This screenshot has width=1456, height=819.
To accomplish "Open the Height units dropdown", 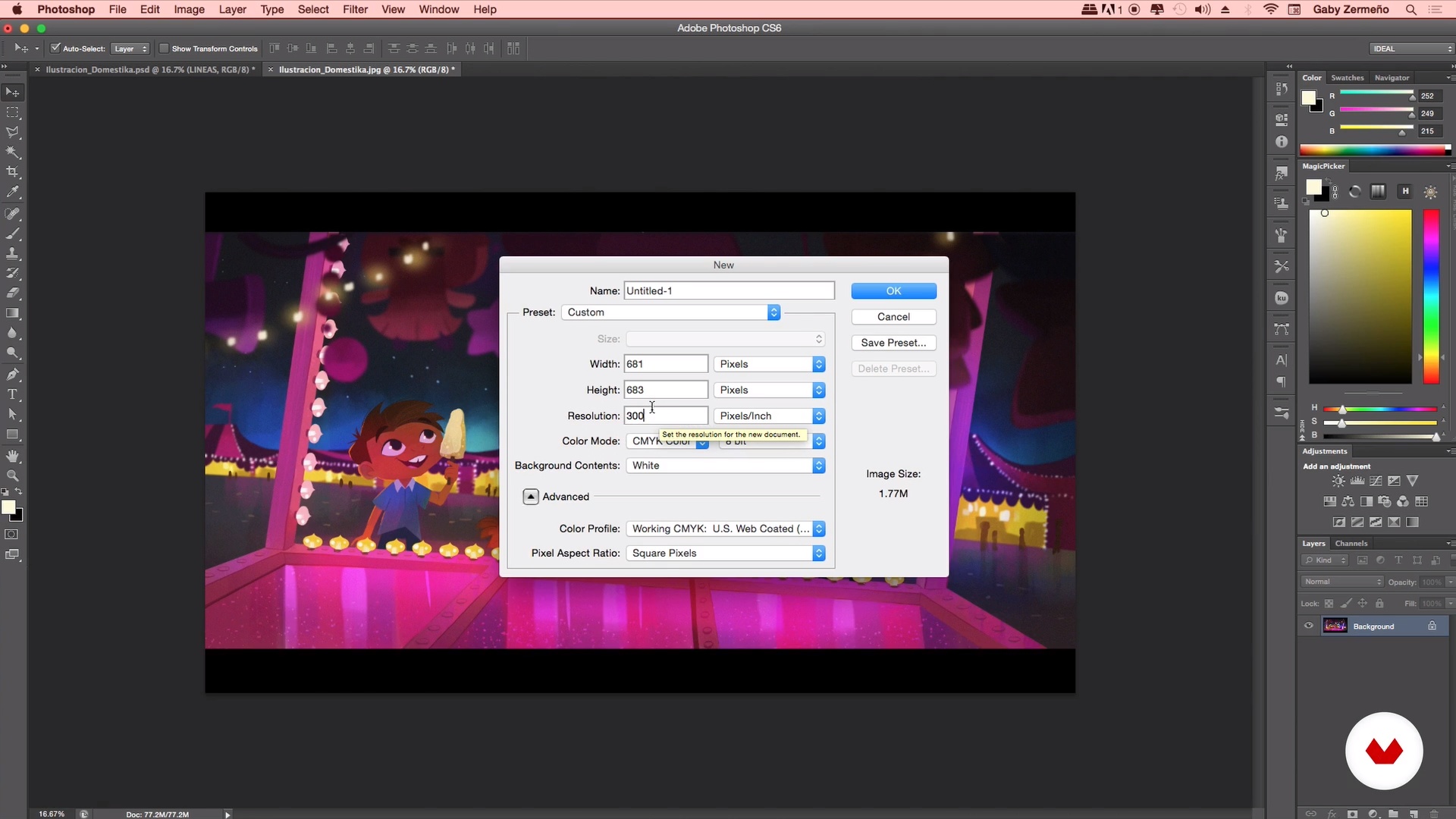I will 769,390.
